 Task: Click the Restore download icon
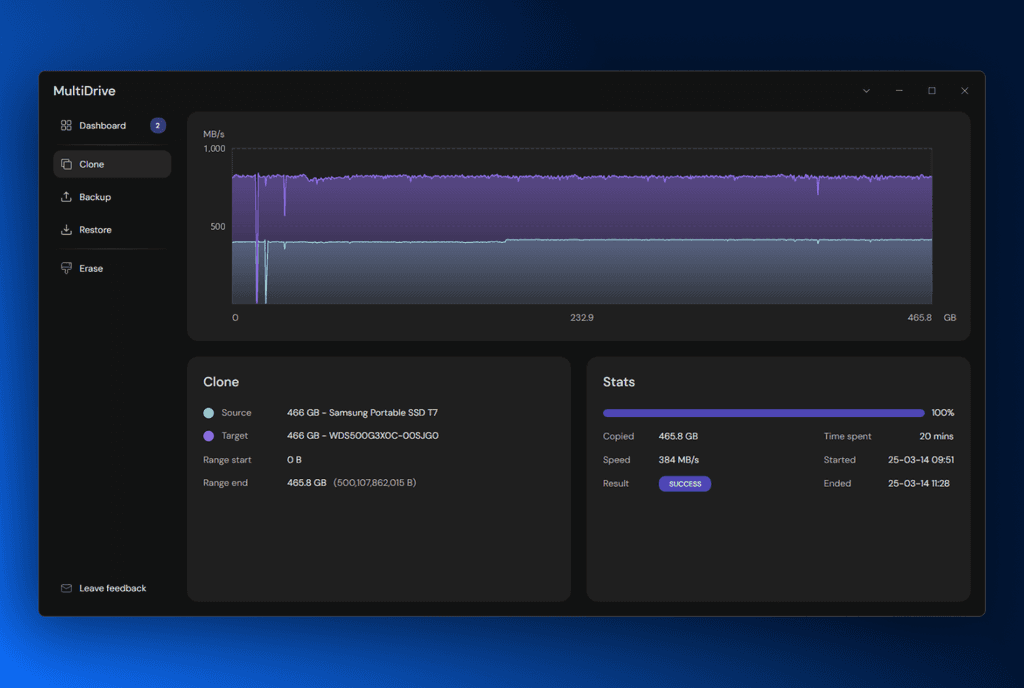point(66,229)
